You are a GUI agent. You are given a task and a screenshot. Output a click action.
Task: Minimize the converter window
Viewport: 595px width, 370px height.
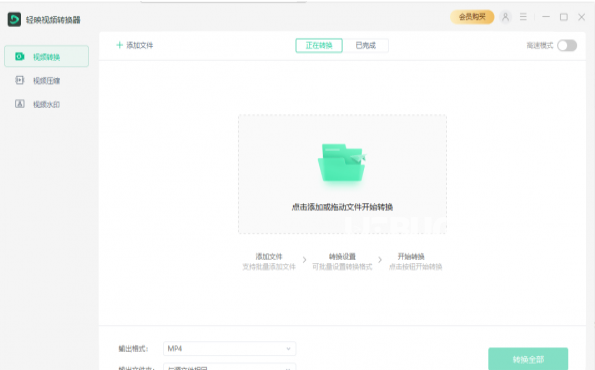coord(546,17)
